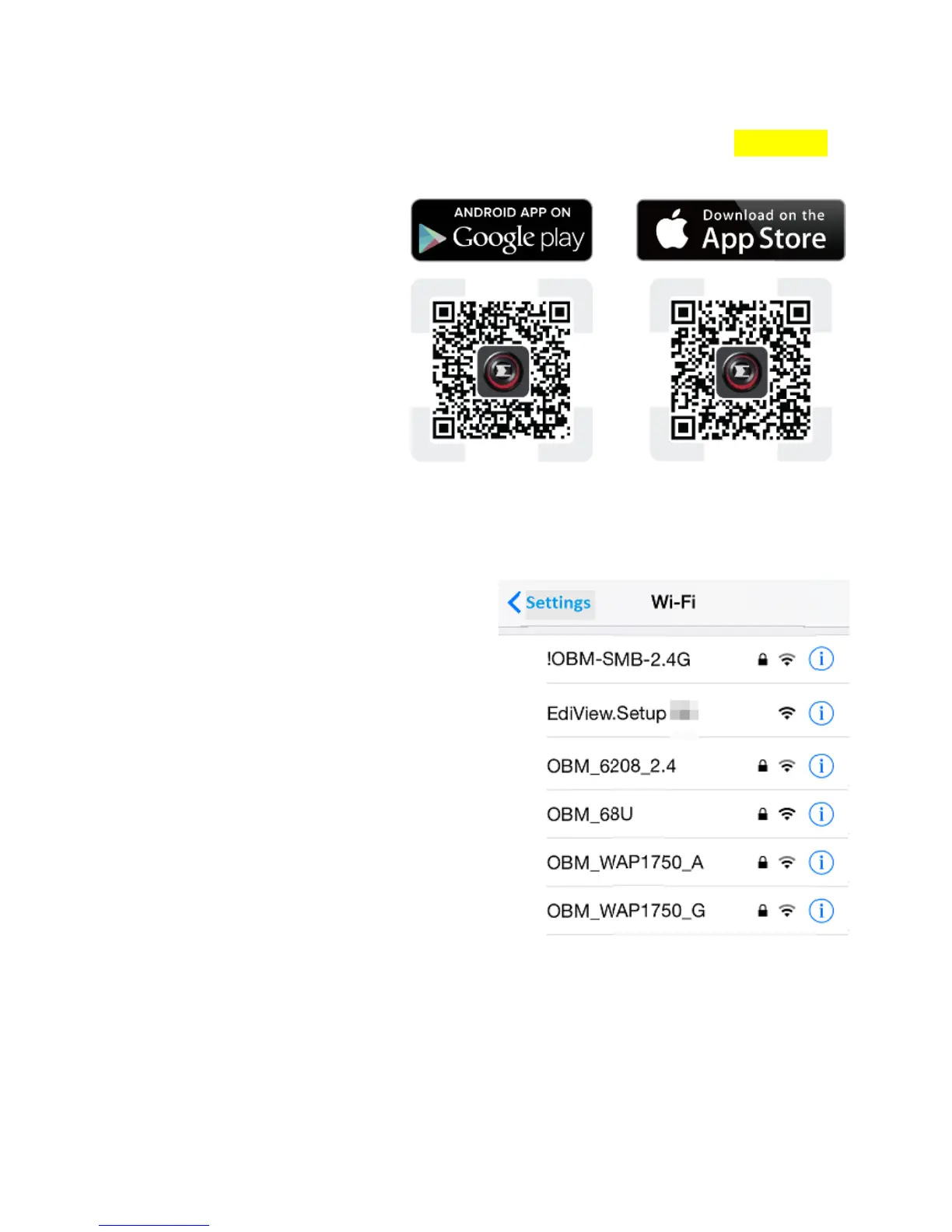This screenshot has width=952, height=1232.
Task: Click the Wi-Fi title in the header
Action: coord(674,602)
